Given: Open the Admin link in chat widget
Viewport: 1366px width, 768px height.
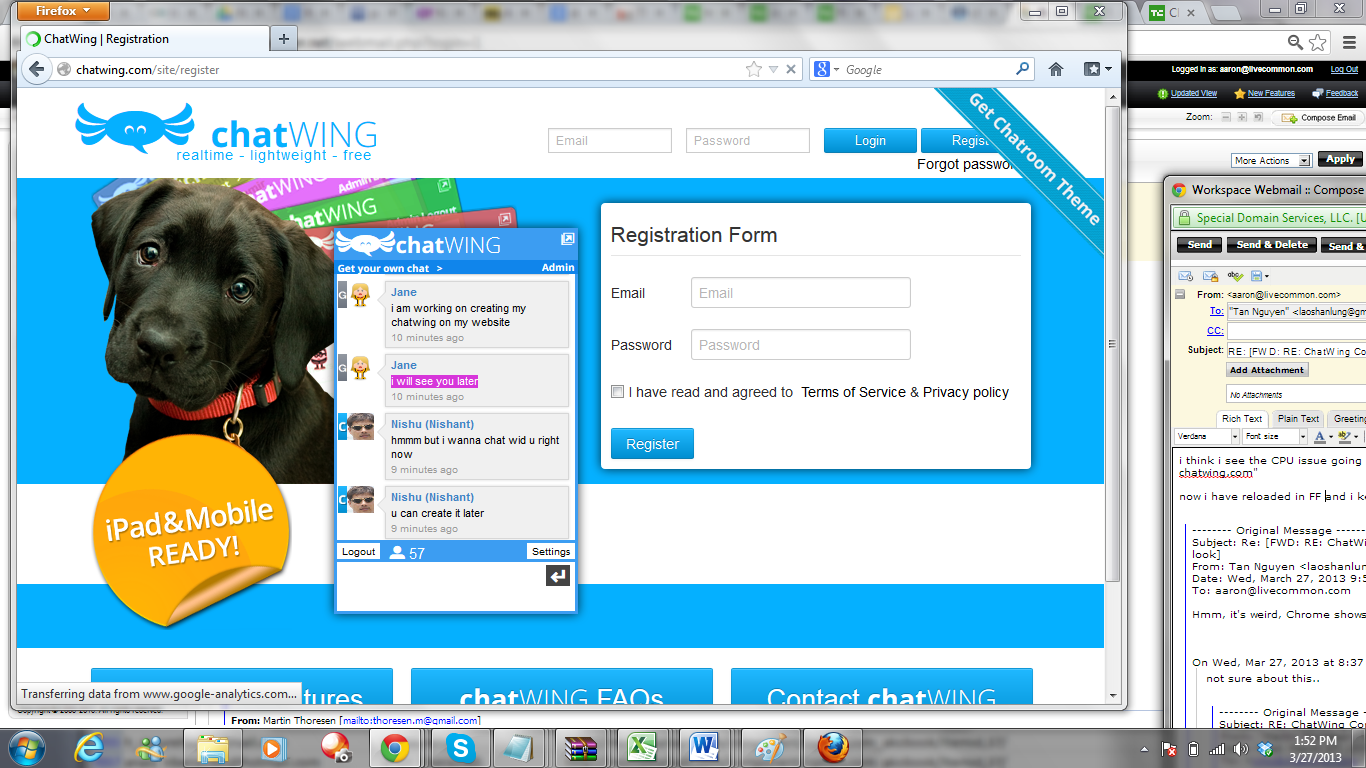Looking at the screenshot, I should [x=558, y=268].
